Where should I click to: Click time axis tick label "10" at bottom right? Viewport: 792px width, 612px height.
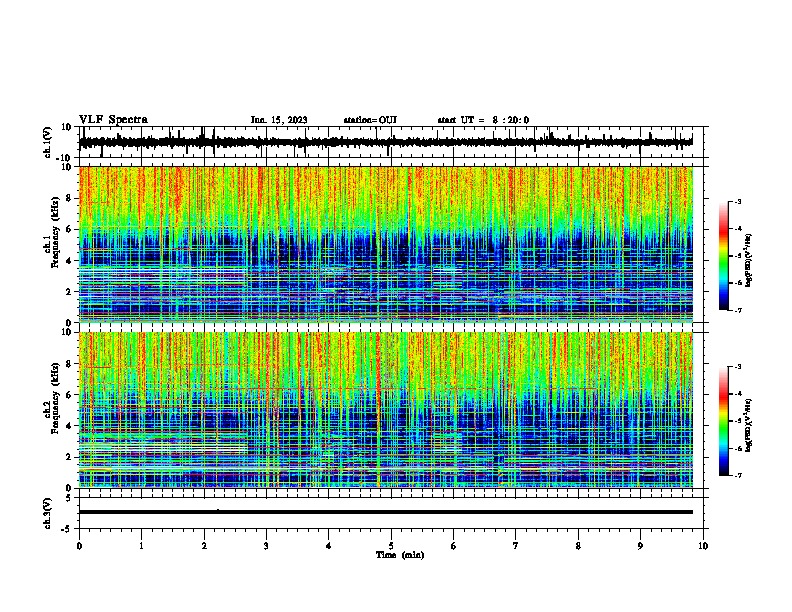(x=703, y=546)
